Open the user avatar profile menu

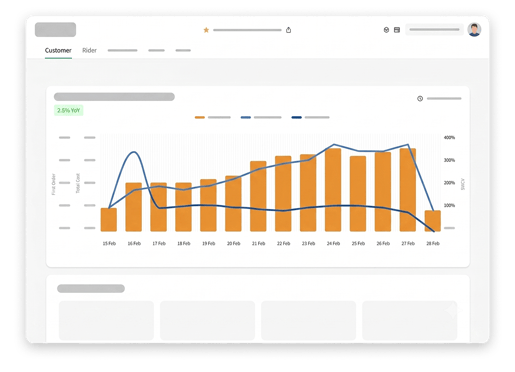tap(474, 30)
